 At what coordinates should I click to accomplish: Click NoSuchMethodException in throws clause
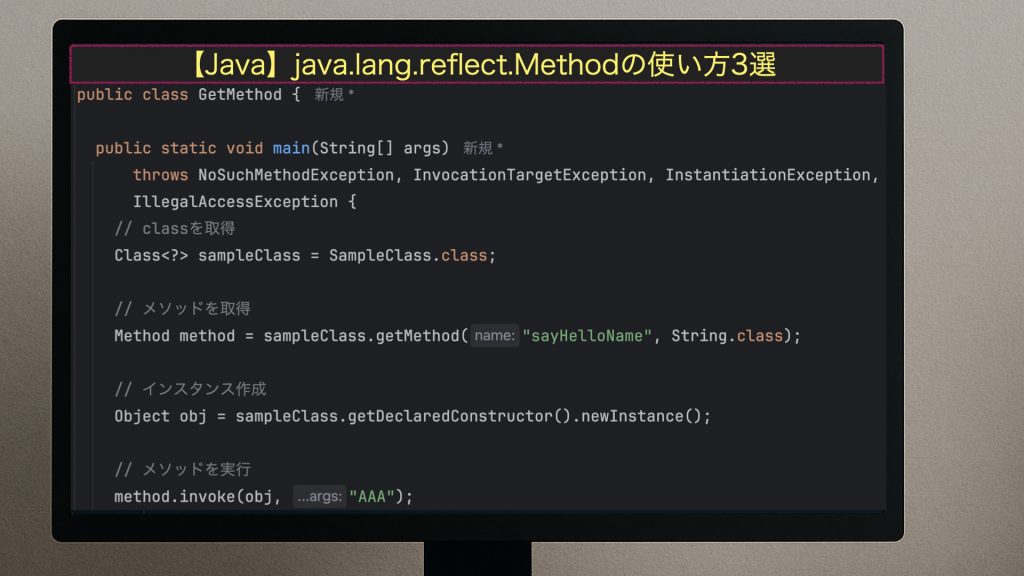tap(296, 175)
